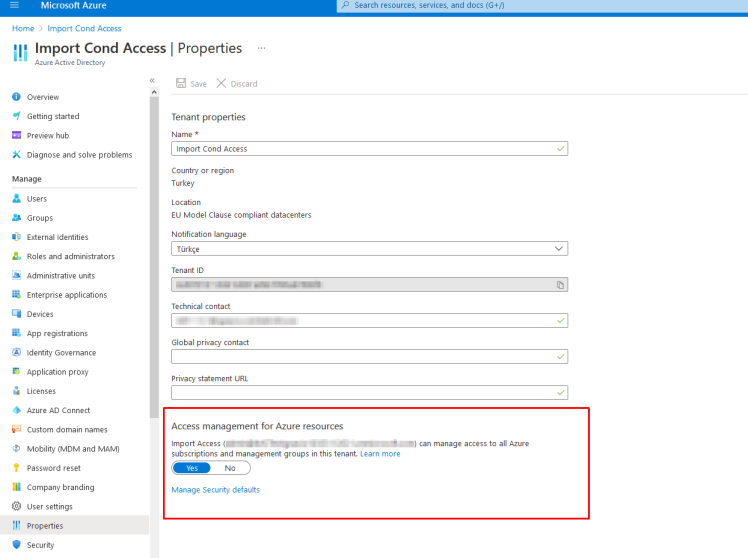Viewport: 748px width, 558px height.
Task: Click the Turkey country value text
Action: click(183, 183)
